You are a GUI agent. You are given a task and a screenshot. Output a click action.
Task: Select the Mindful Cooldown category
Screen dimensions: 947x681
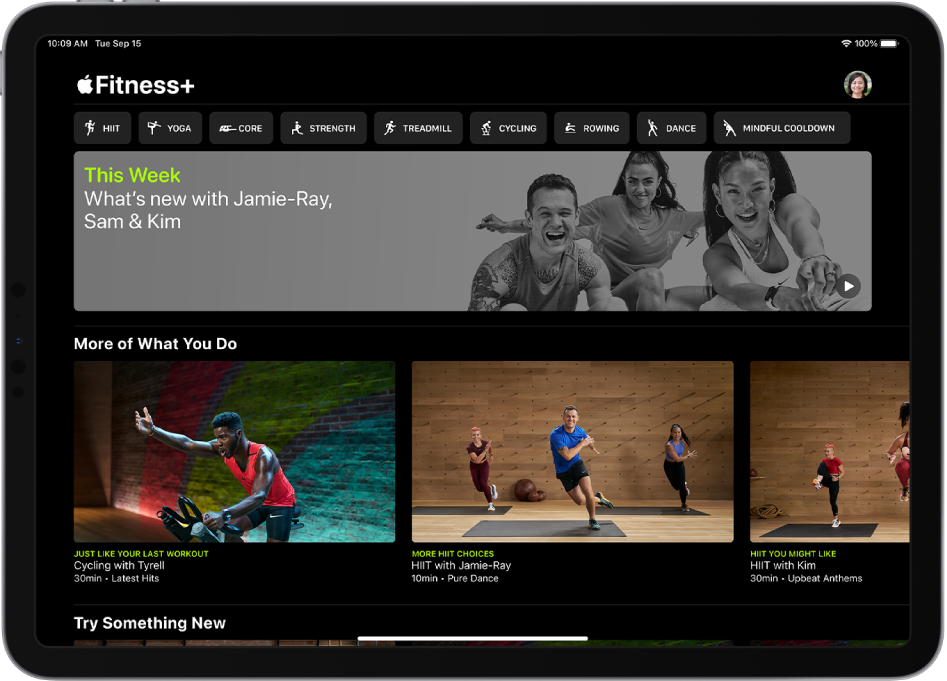(x=782, y=128)
